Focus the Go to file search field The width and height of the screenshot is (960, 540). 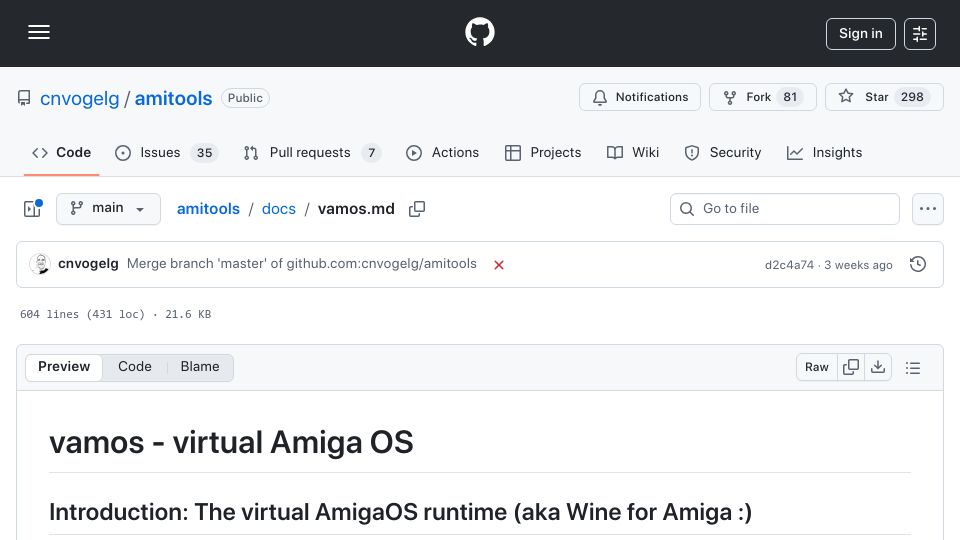click(785, 209)
